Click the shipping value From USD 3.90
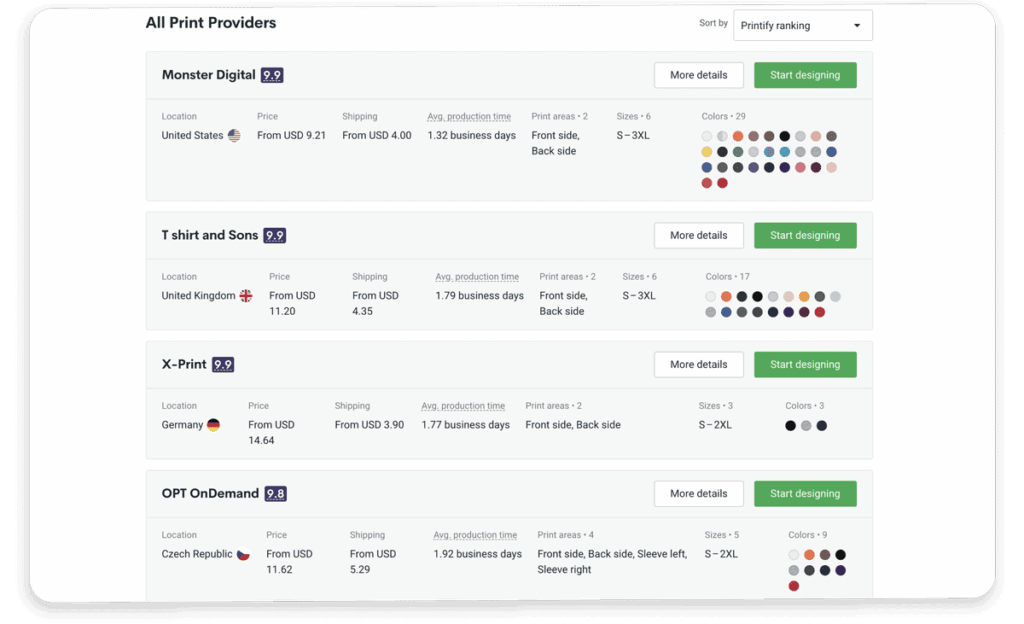Screen dimensions: 1024x624 pos(370,426)
